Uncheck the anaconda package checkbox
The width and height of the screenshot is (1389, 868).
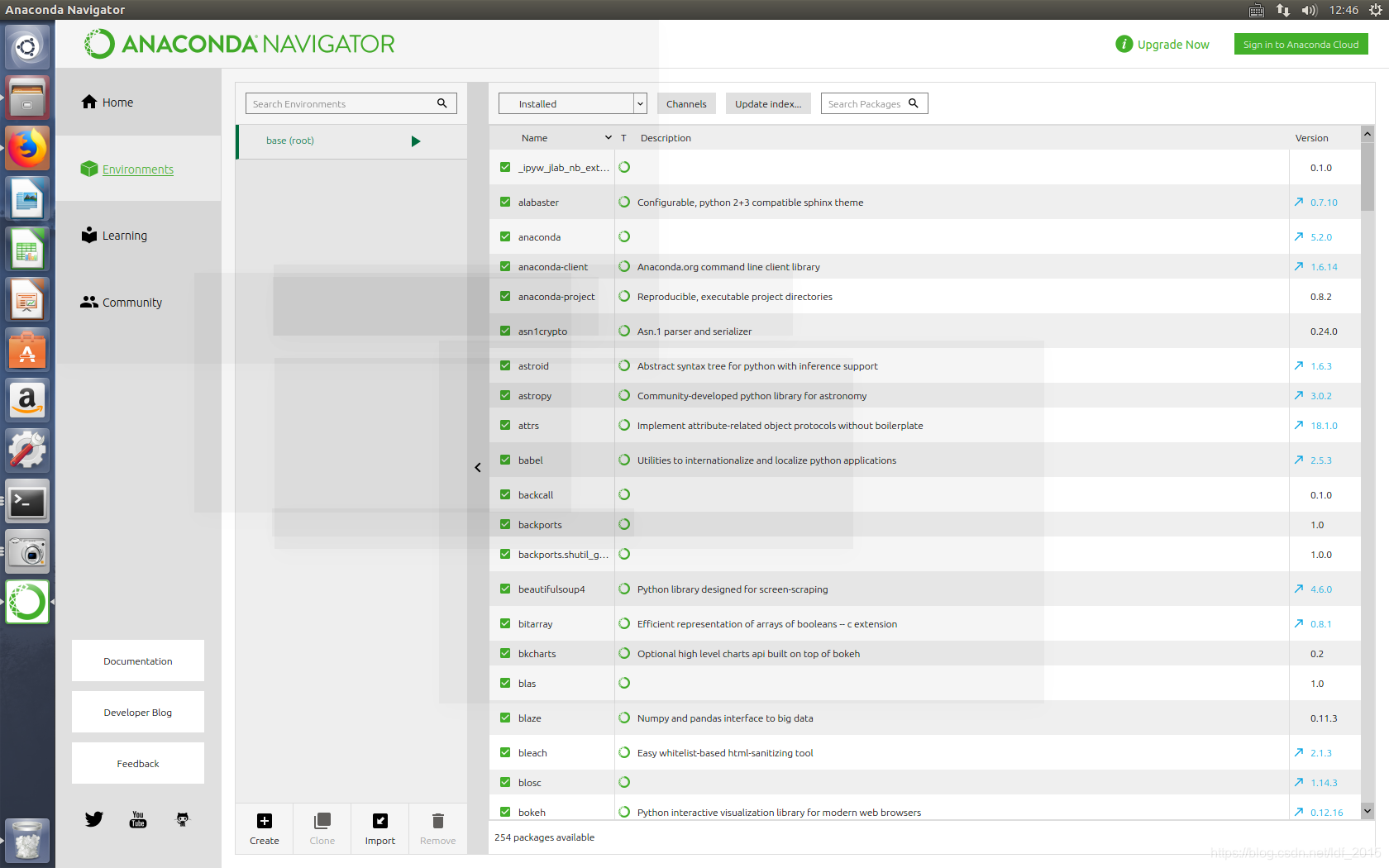(x=505, y=236)
